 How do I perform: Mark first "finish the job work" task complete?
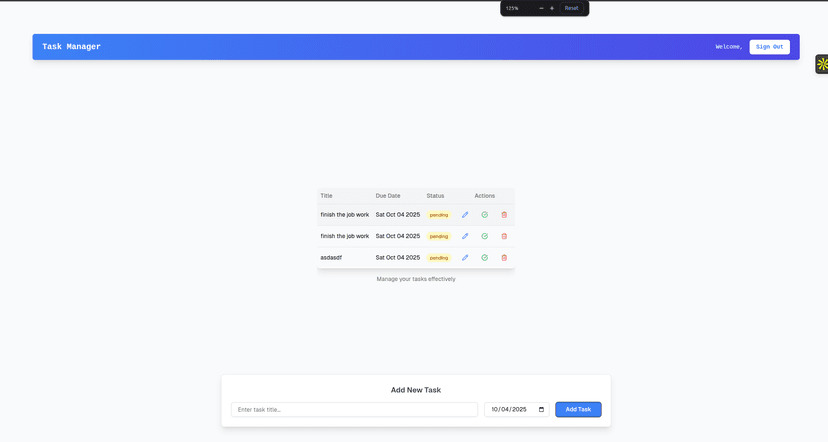pos(485,215)
